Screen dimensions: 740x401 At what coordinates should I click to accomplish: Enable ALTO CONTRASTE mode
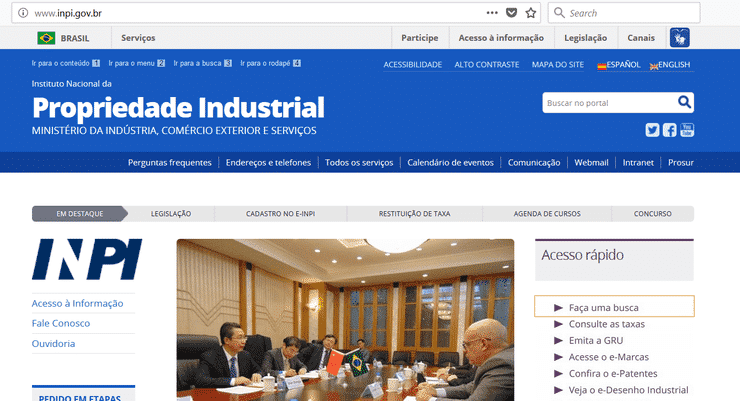coord(487,65)
